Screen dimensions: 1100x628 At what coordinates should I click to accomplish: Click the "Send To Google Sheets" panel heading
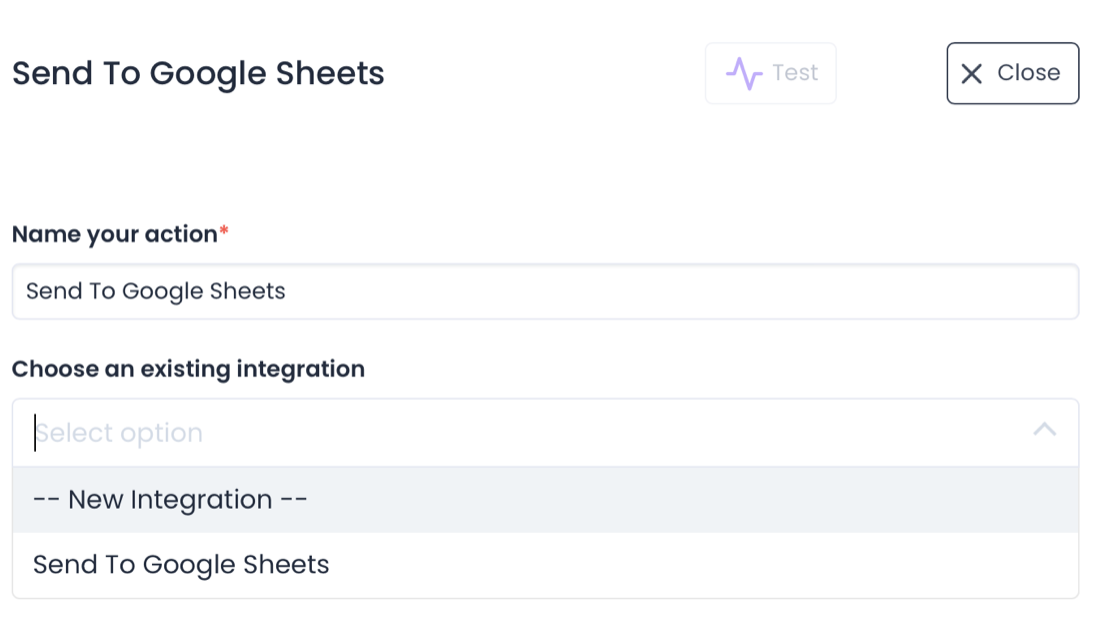tap(198, 73)
